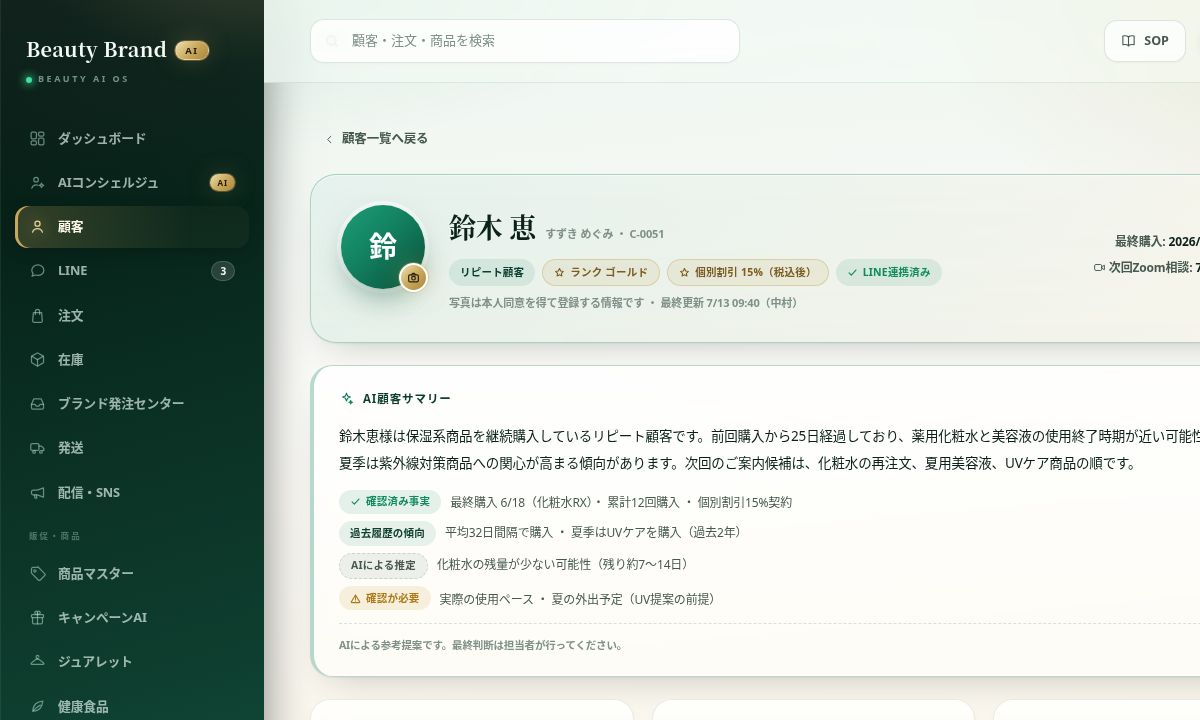The width and height of the screenshot is (1200, 720).
Task: Open ダッシュボード in the sidebar
Action: coord(132,139)
